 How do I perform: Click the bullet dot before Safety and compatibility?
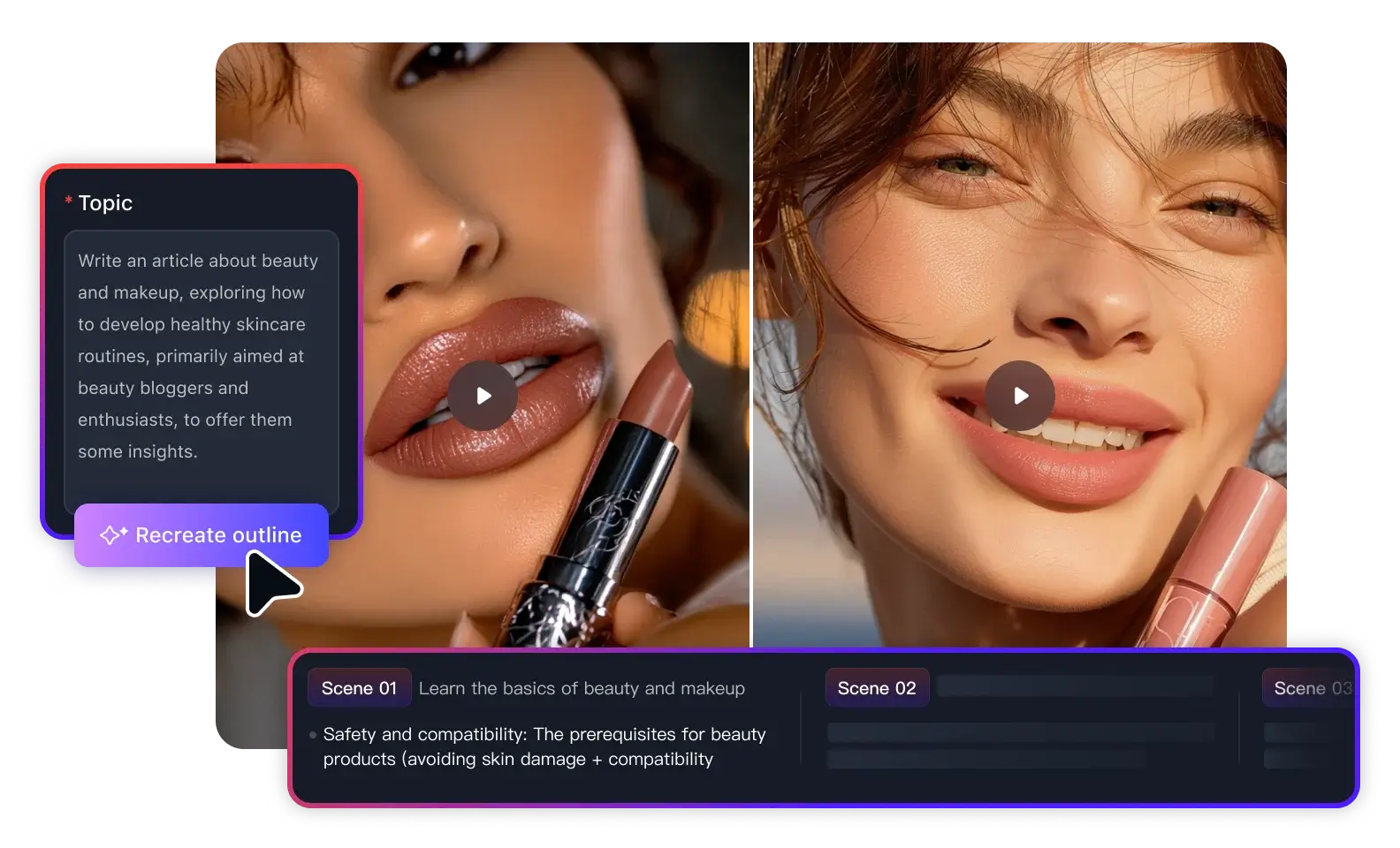(313, 735)
